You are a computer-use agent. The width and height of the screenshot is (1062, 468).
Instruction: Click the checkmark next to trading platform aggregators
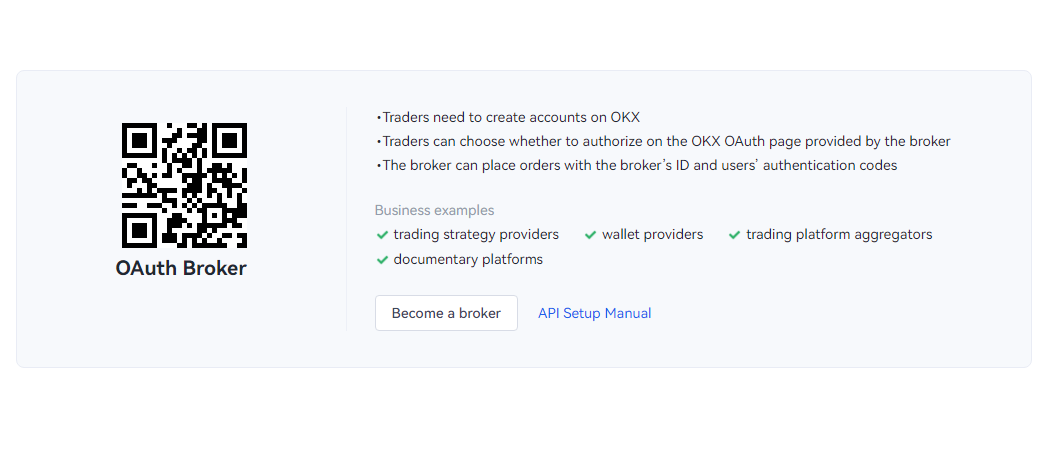pyautogui.click(x=735, y=235)
